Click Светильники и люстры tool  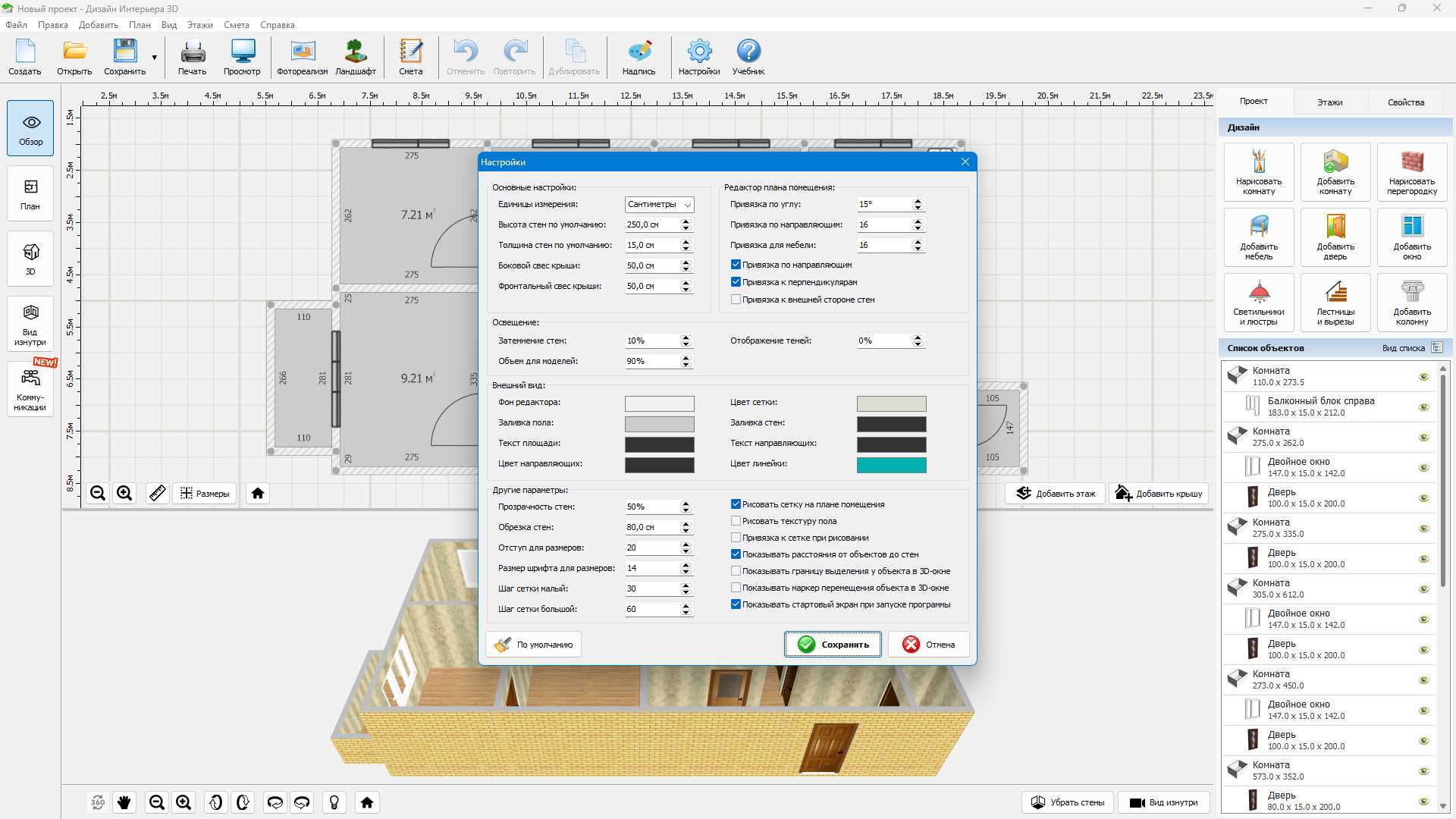click(x=1259, y=303)
